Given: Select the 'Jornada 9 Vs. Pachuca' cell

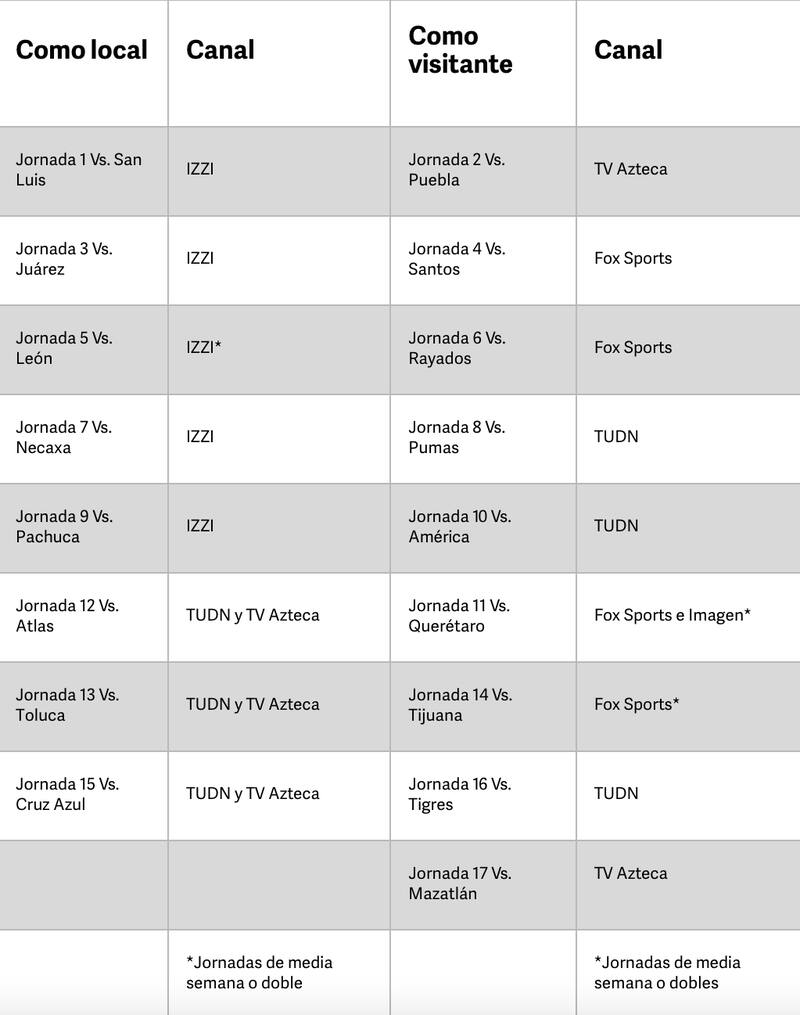Looking at the screenshot, I should click(x=64, y=526).
